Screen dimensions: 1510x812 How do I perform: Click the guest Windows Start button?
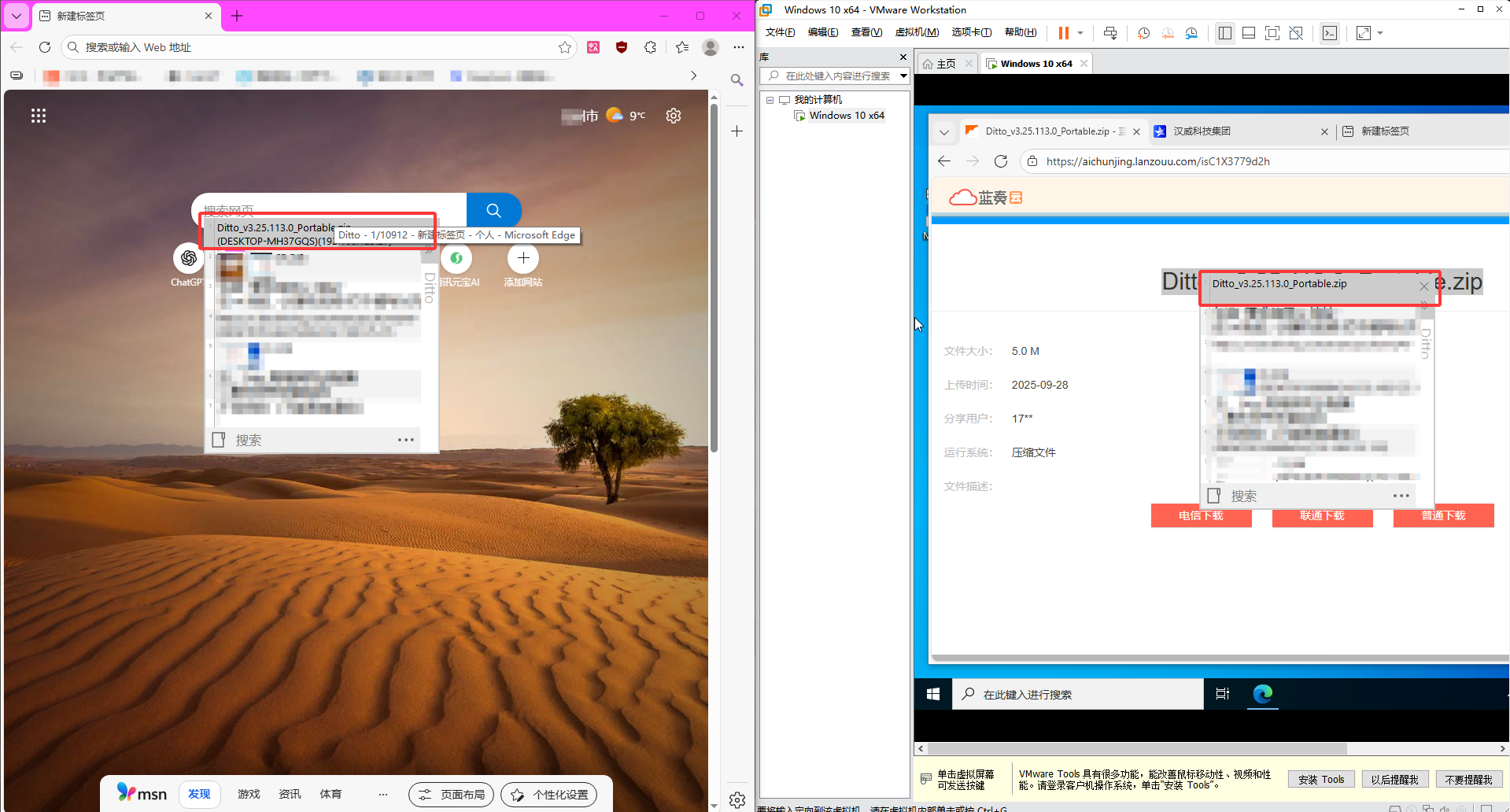pyautogui.click(x=933, y=694)
